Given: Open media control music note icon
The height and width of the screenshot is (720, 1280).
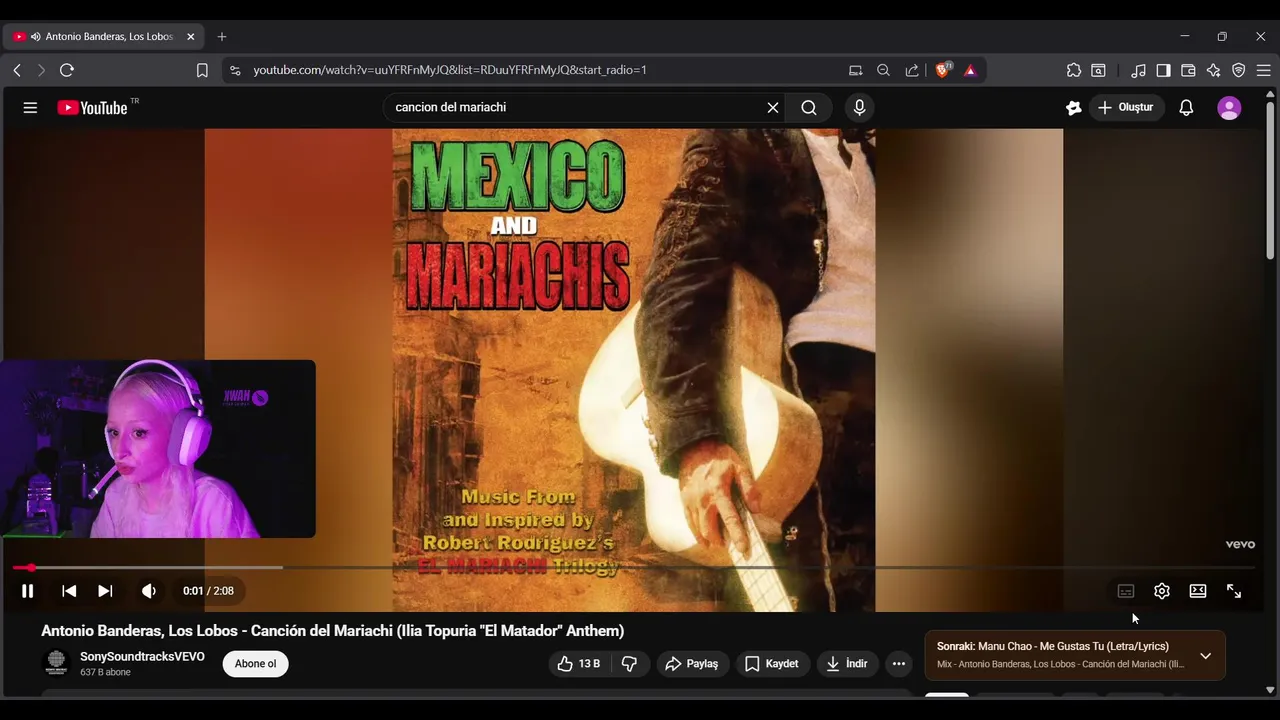Looking at the screenshot, I should coord(1138,70).
